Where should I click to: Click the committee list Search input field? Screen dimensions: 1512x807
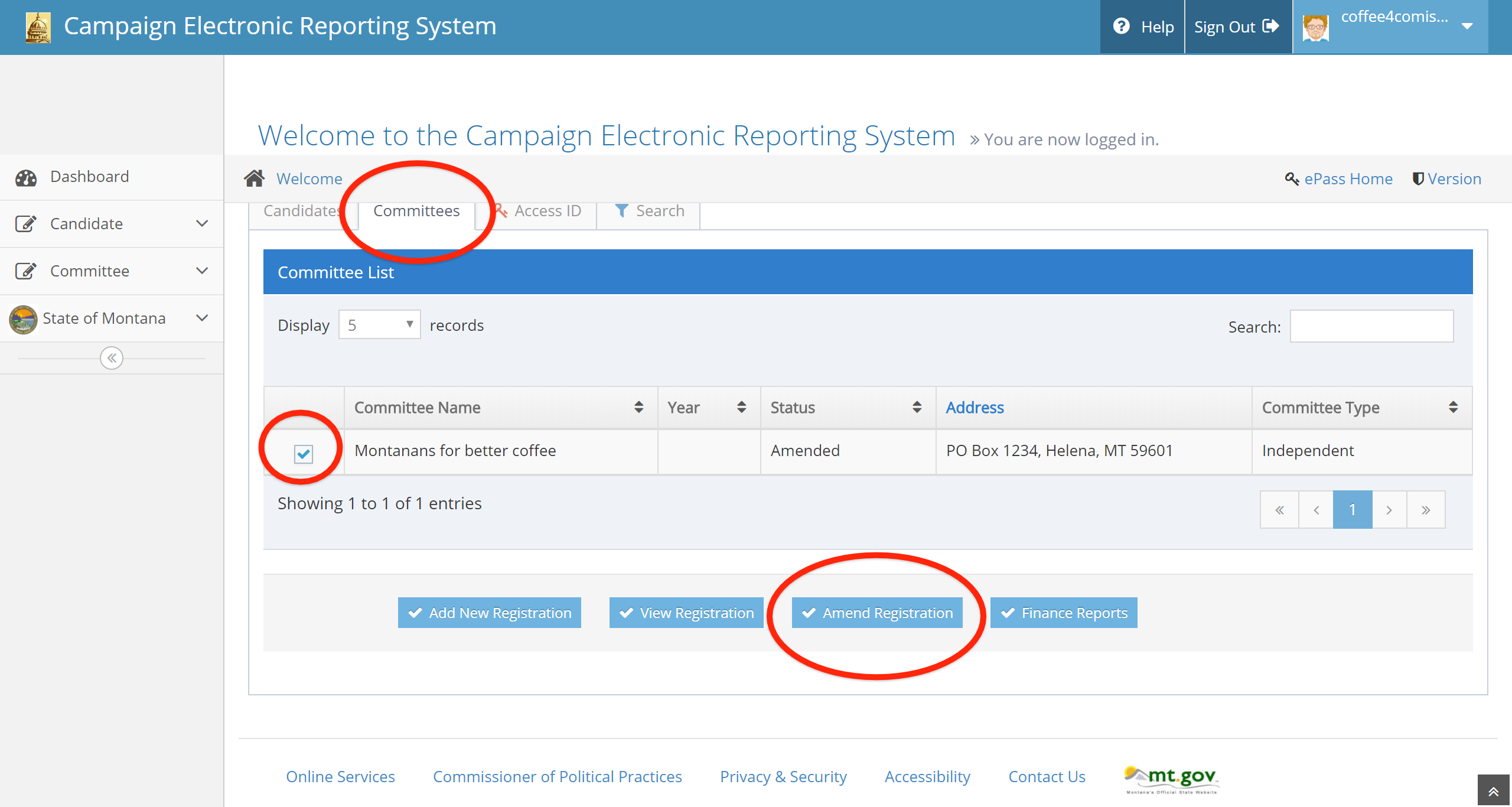tap(1371, 326)
